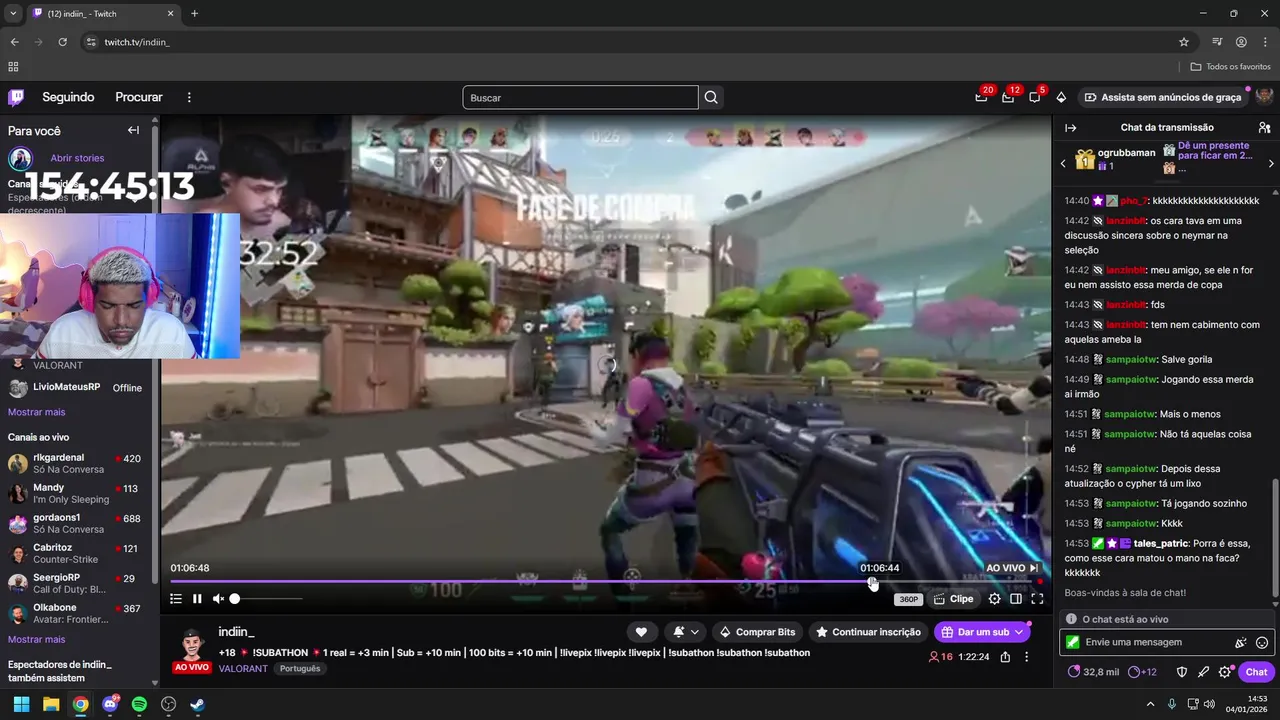1280x720 pixels.
Task: Open Steam from the taskbar
Action: (x=198, y=704)
